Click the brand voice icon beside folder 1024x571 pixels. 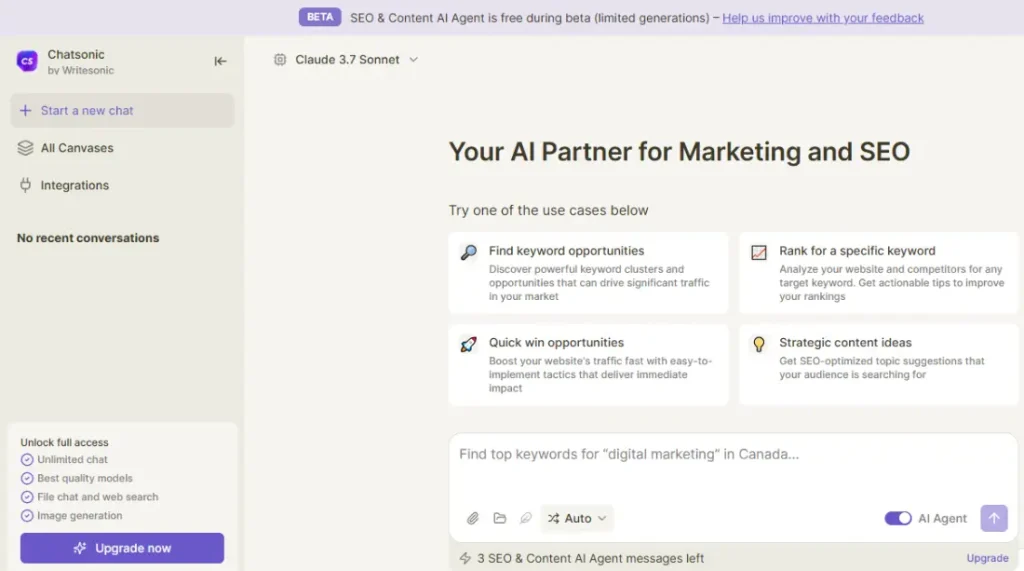pyautogui.click(x=526, y=518)
